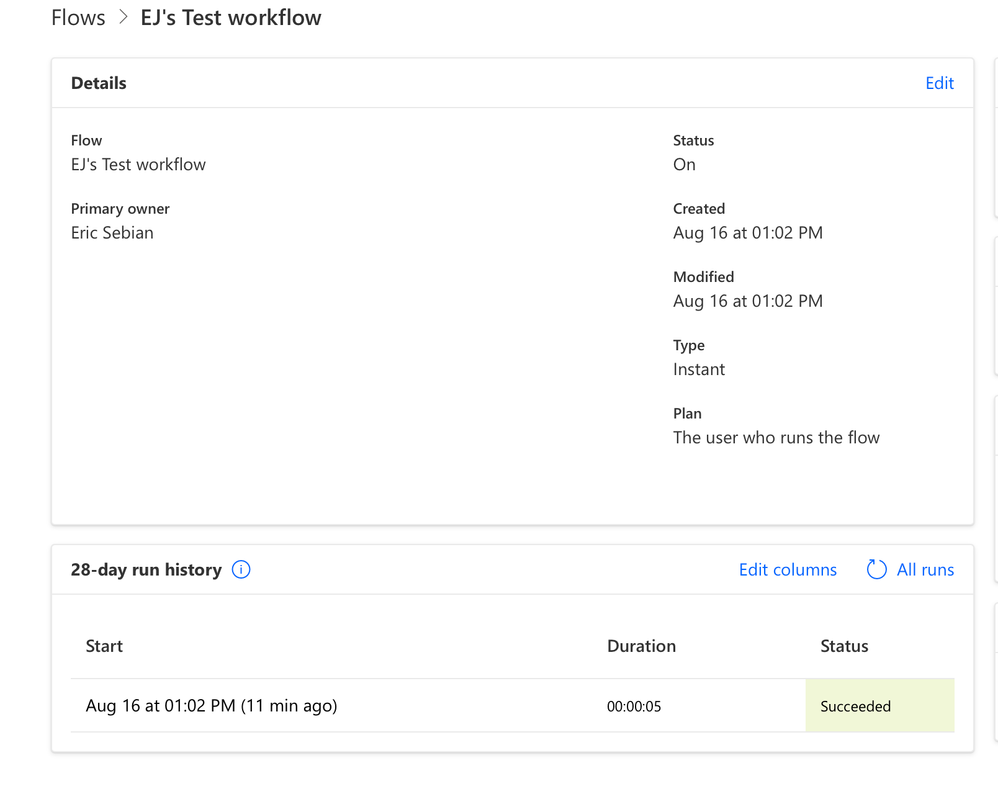Click the Type value Instant
The width and height of the screenshot is (998, 806).
[x=699, y=369]
